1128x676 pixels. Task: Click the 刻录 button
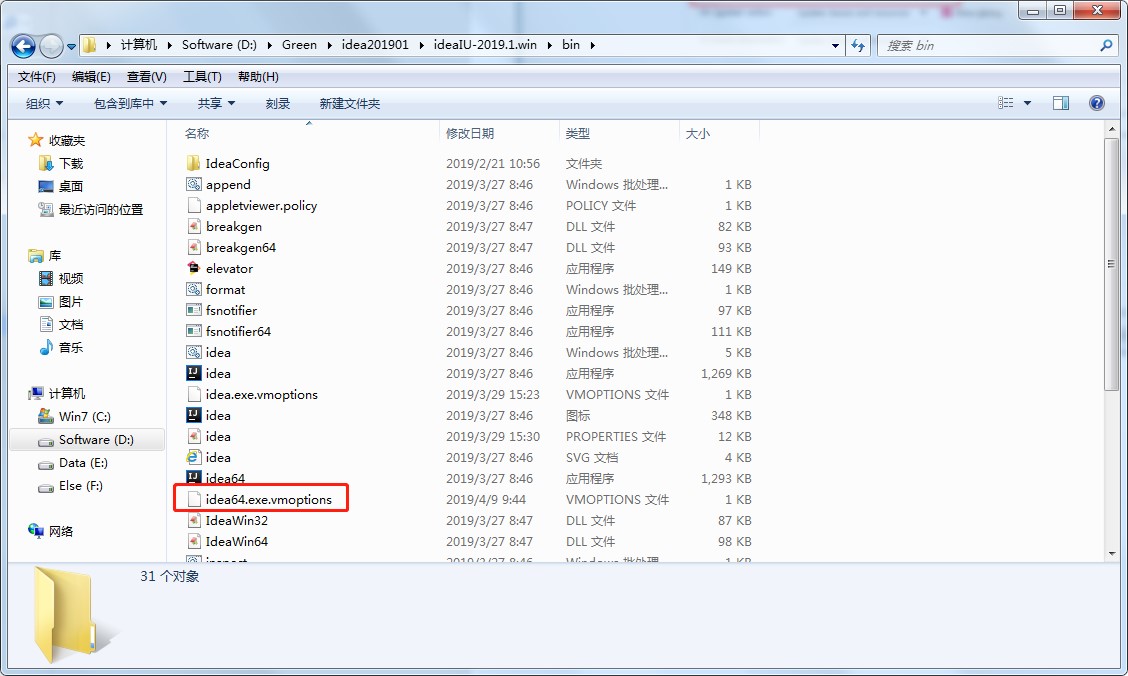[278, 104]
